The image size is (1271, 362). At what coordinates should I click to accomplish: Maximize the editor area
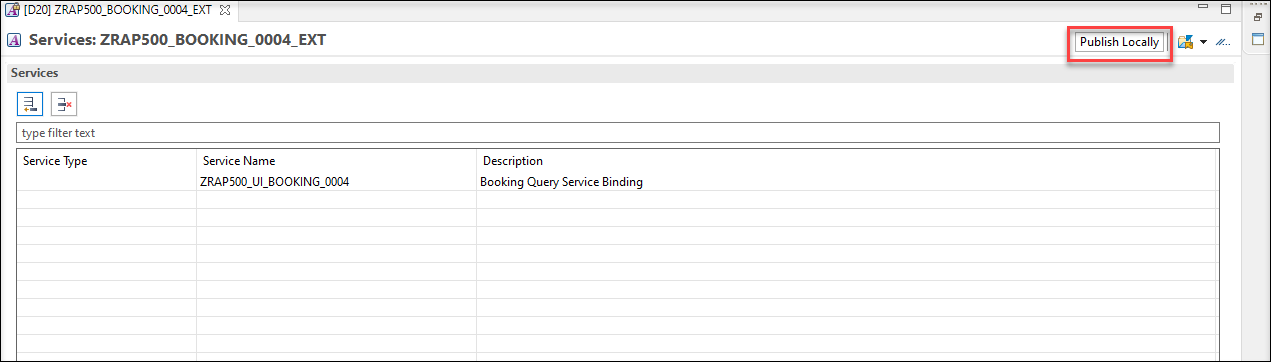click(x=1226, y=9)
